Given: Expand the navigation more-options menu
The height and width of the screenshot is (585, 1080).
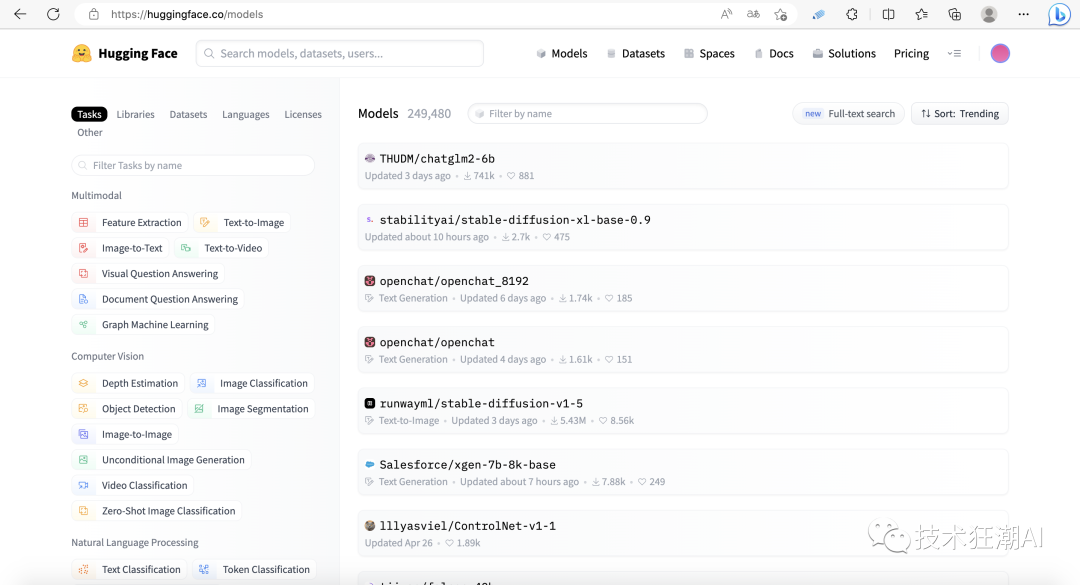Looking at the screenshot, I should [954, 54].
